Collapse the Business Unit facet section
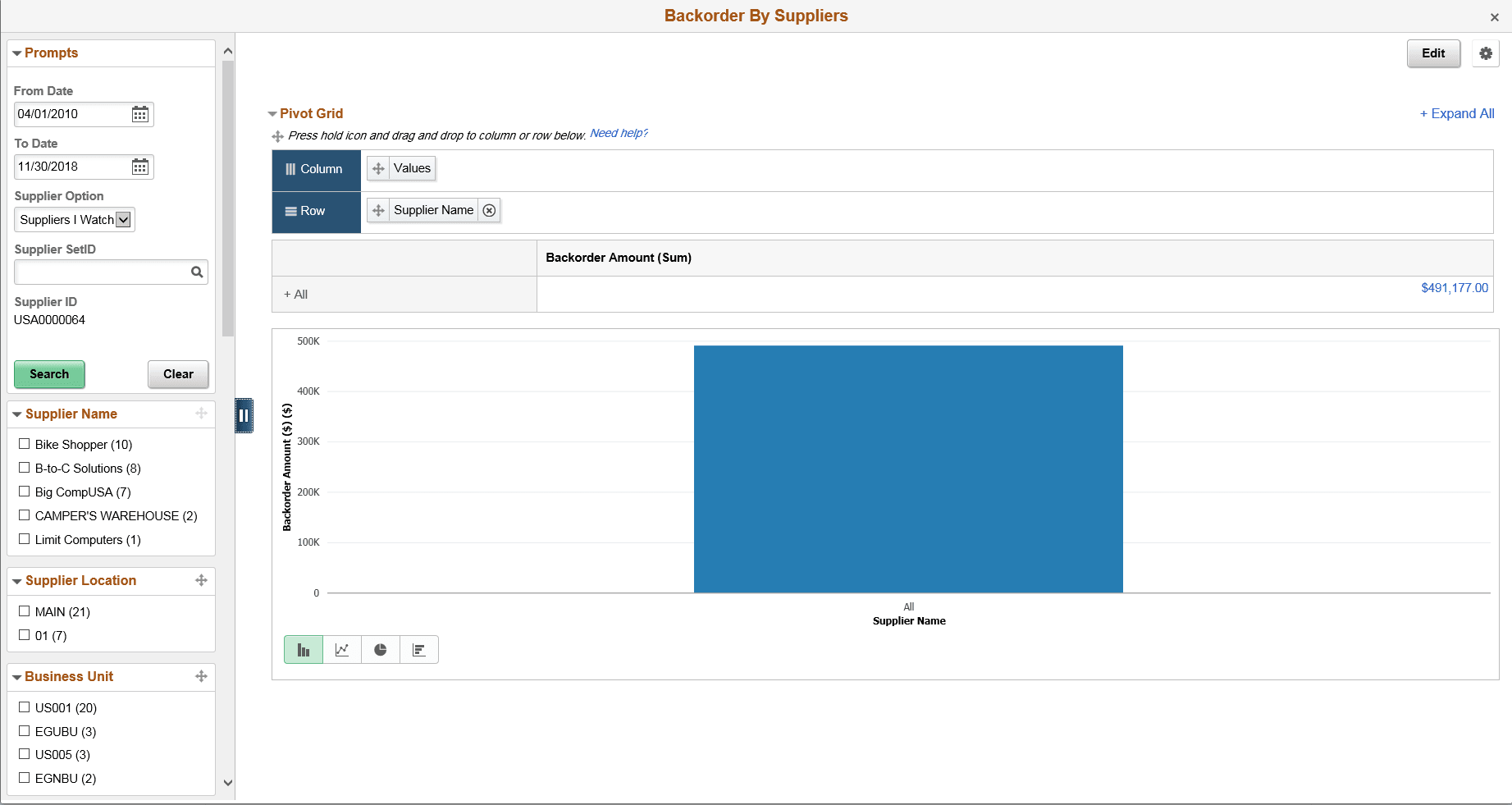This screenshot has height=805, width=1512. (16, 676)
